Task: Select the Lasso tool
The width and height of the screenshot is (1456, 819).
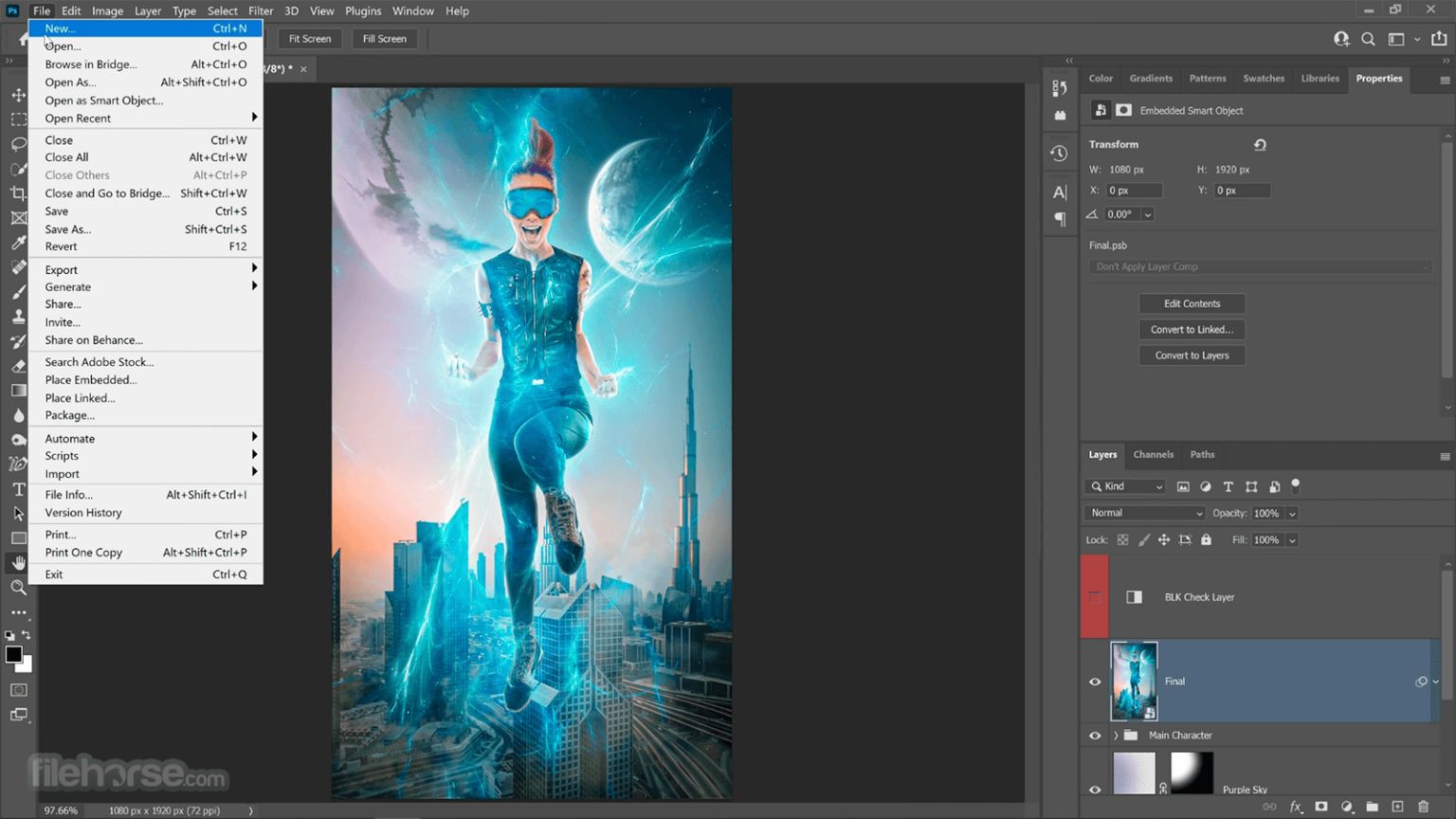Action: pyautogui.click(x=18, y=144)
